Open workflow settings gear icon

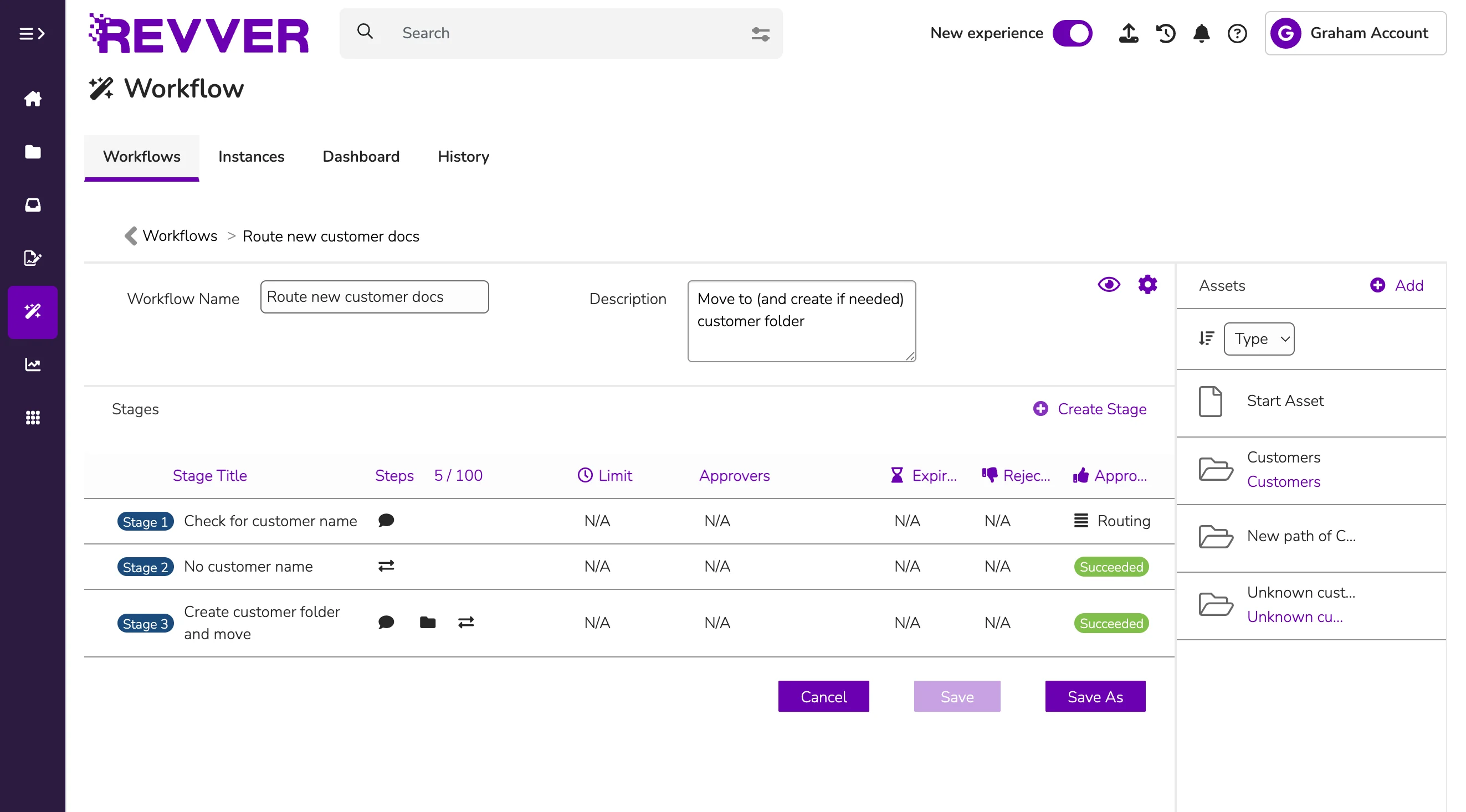[x=1147, y=285]
